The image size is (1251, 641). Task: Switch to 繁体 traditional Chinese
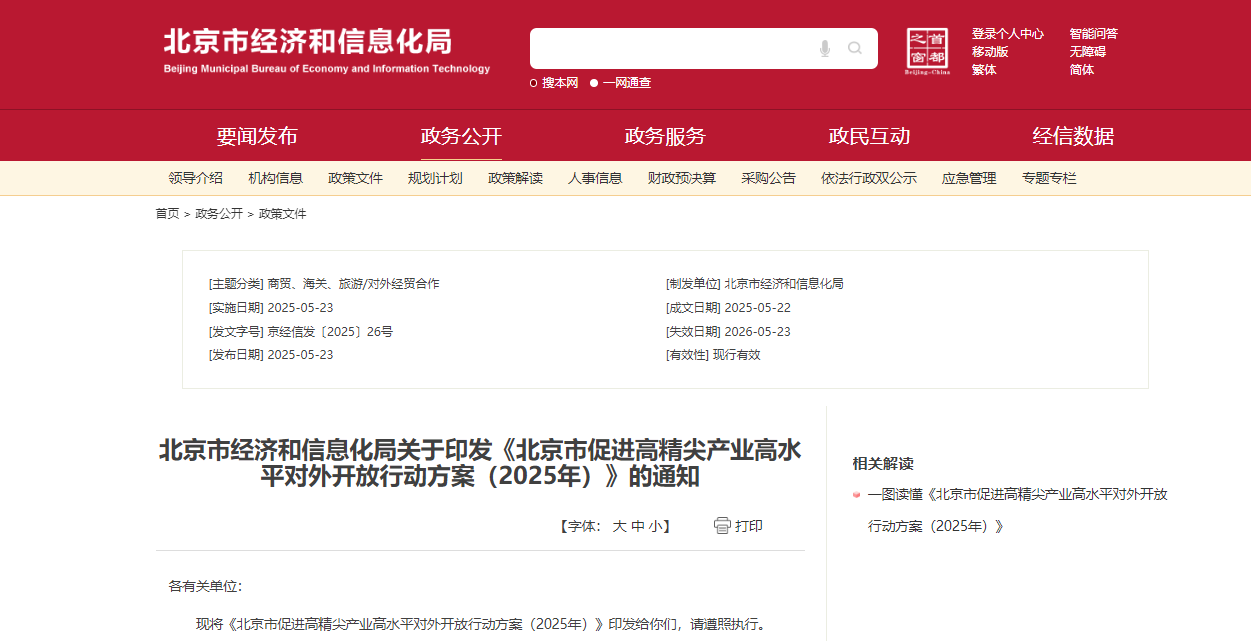984,70
